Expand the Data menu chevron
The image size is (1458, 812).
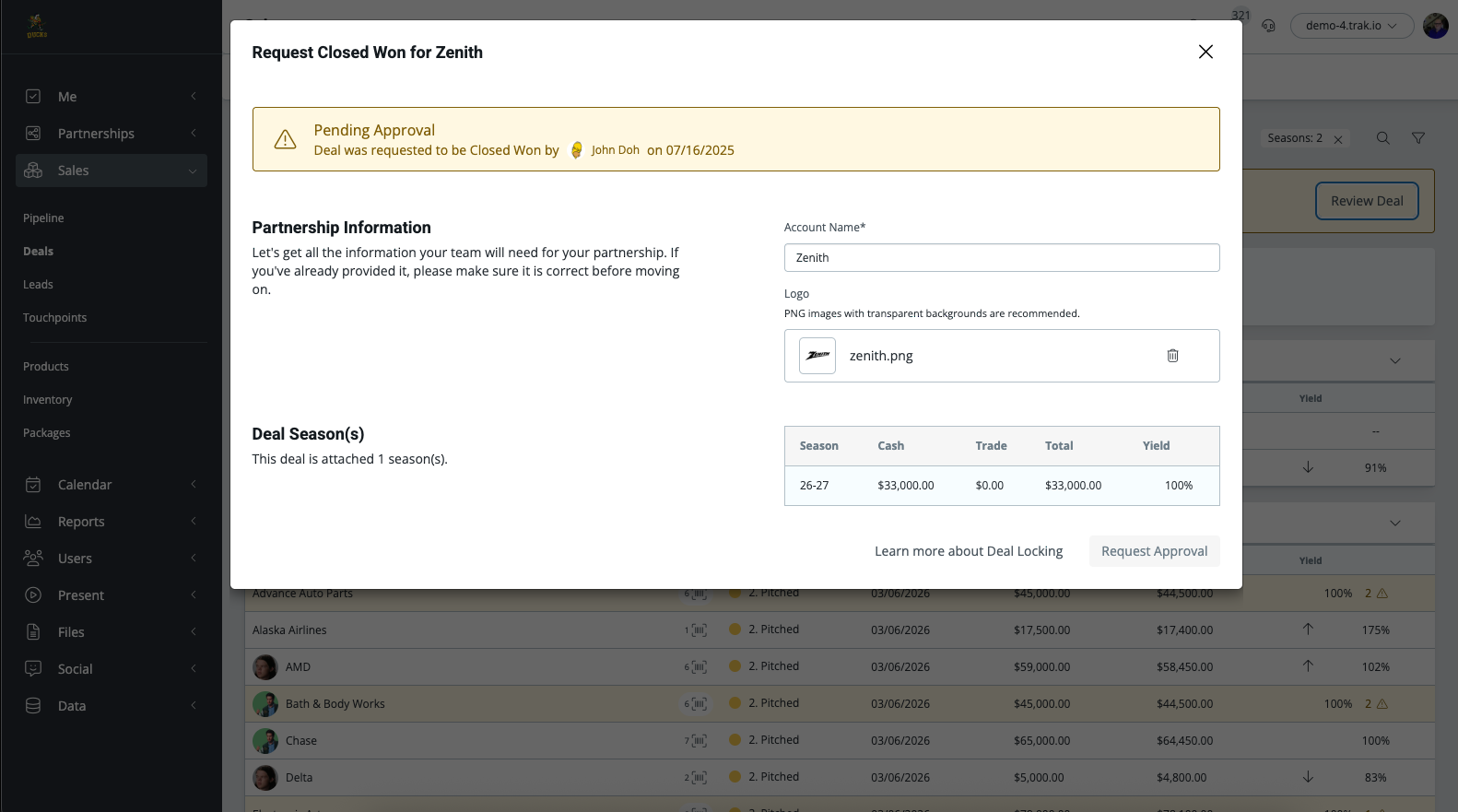click(x=194, y=706)
